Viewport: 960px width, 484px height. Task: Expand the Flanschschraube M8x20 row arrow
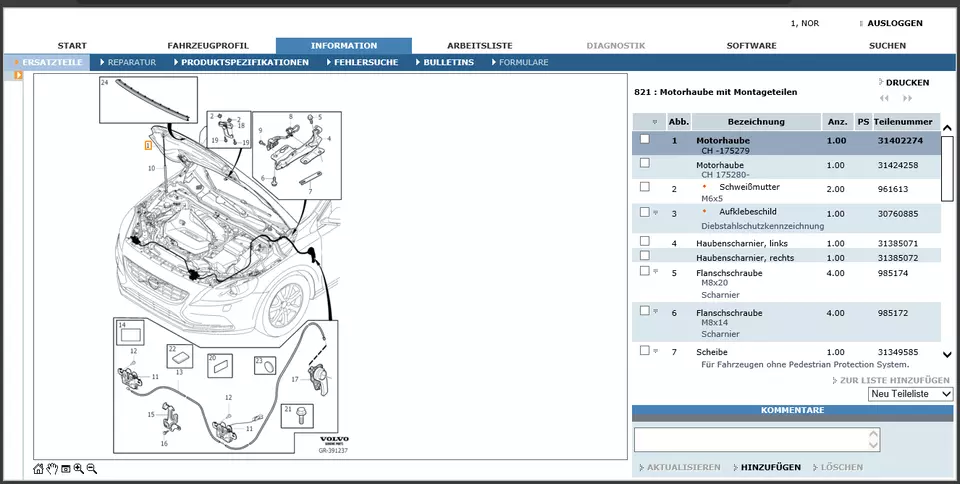(656, 271)
